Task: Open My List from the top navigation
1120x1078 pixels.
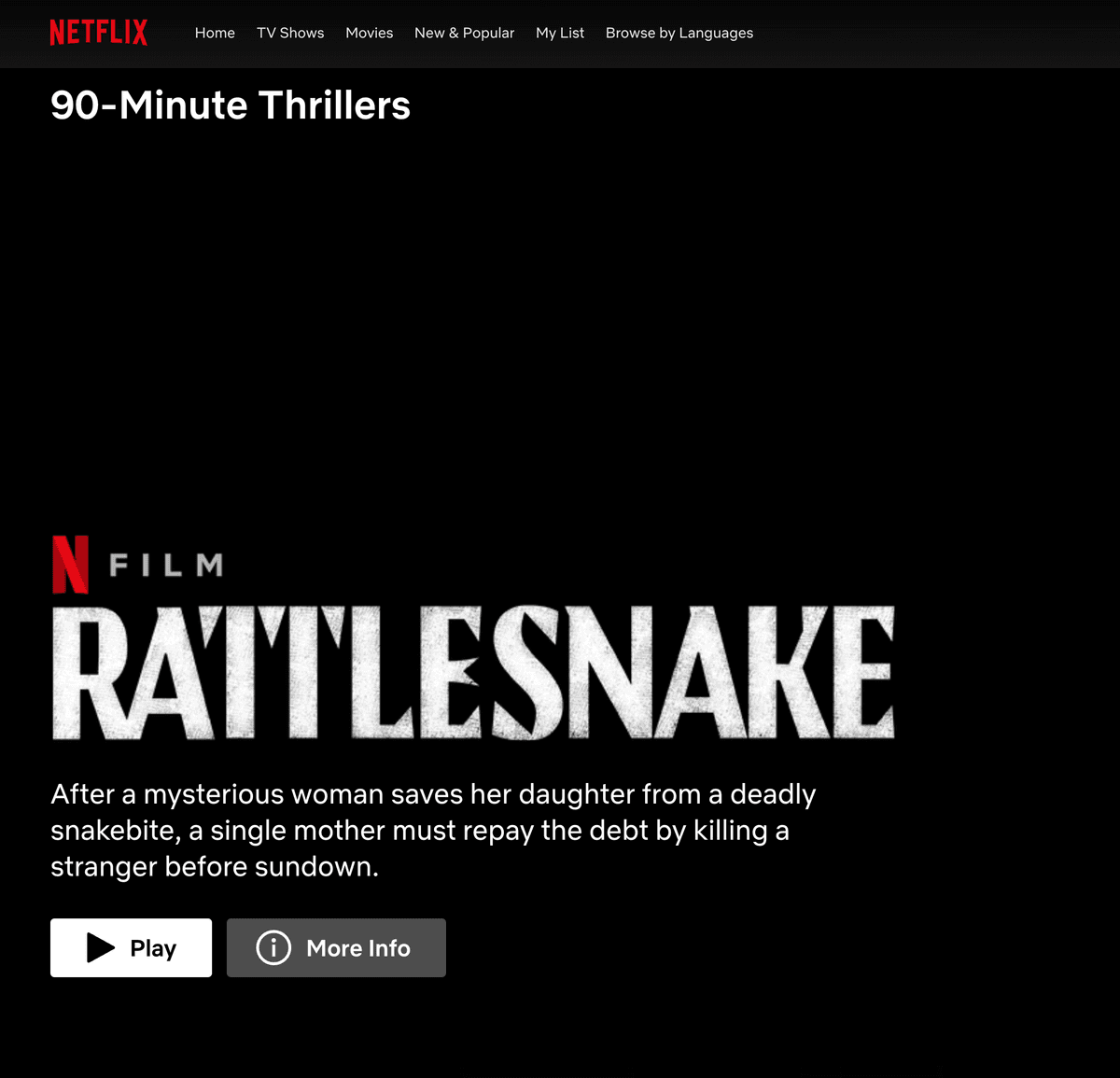Action: (x=560, y=33)
